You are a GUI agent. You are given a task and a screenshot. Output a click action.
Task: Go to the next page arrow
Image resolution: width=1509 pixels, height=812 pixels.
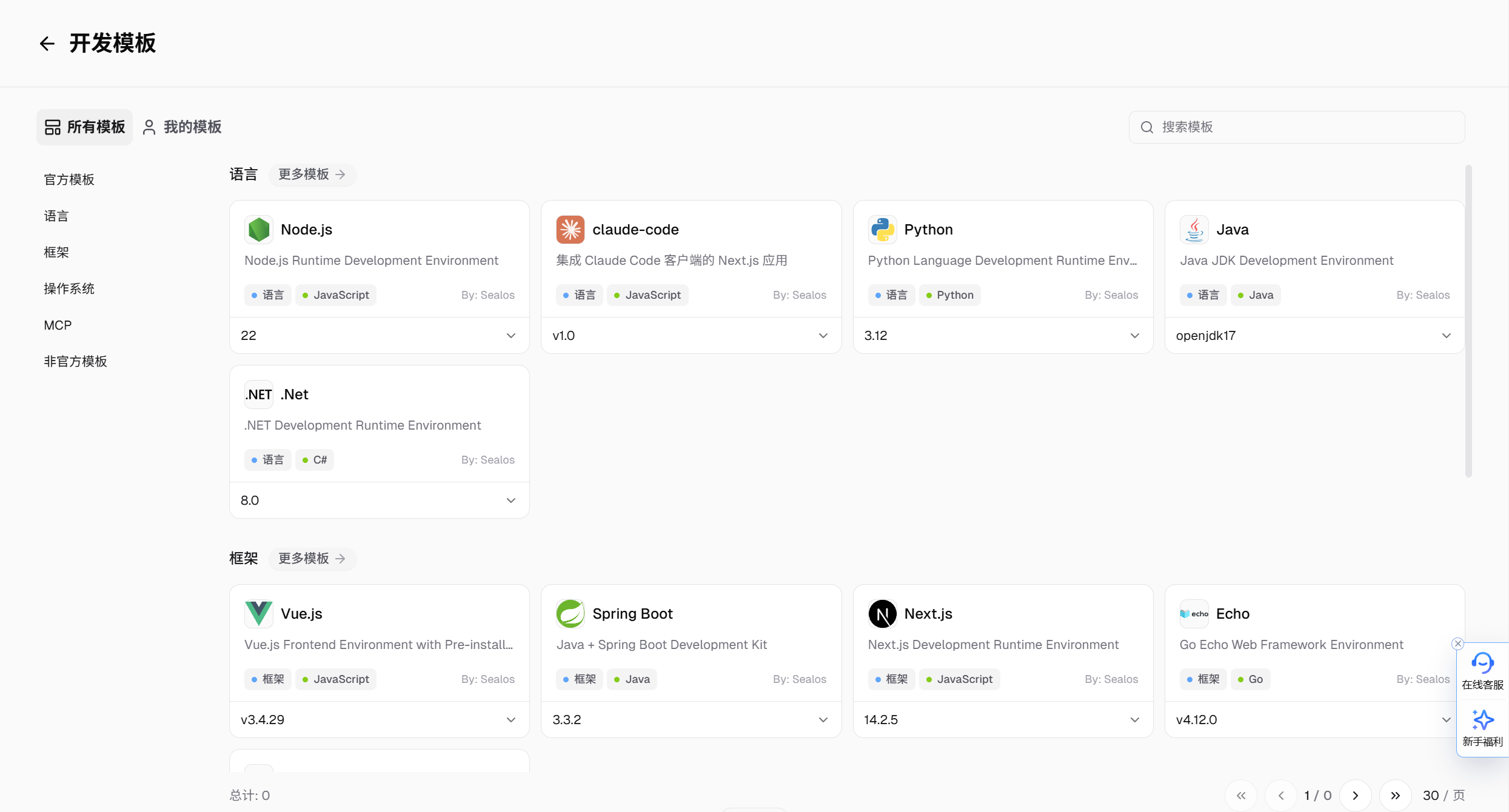(x=1355, y=796)
